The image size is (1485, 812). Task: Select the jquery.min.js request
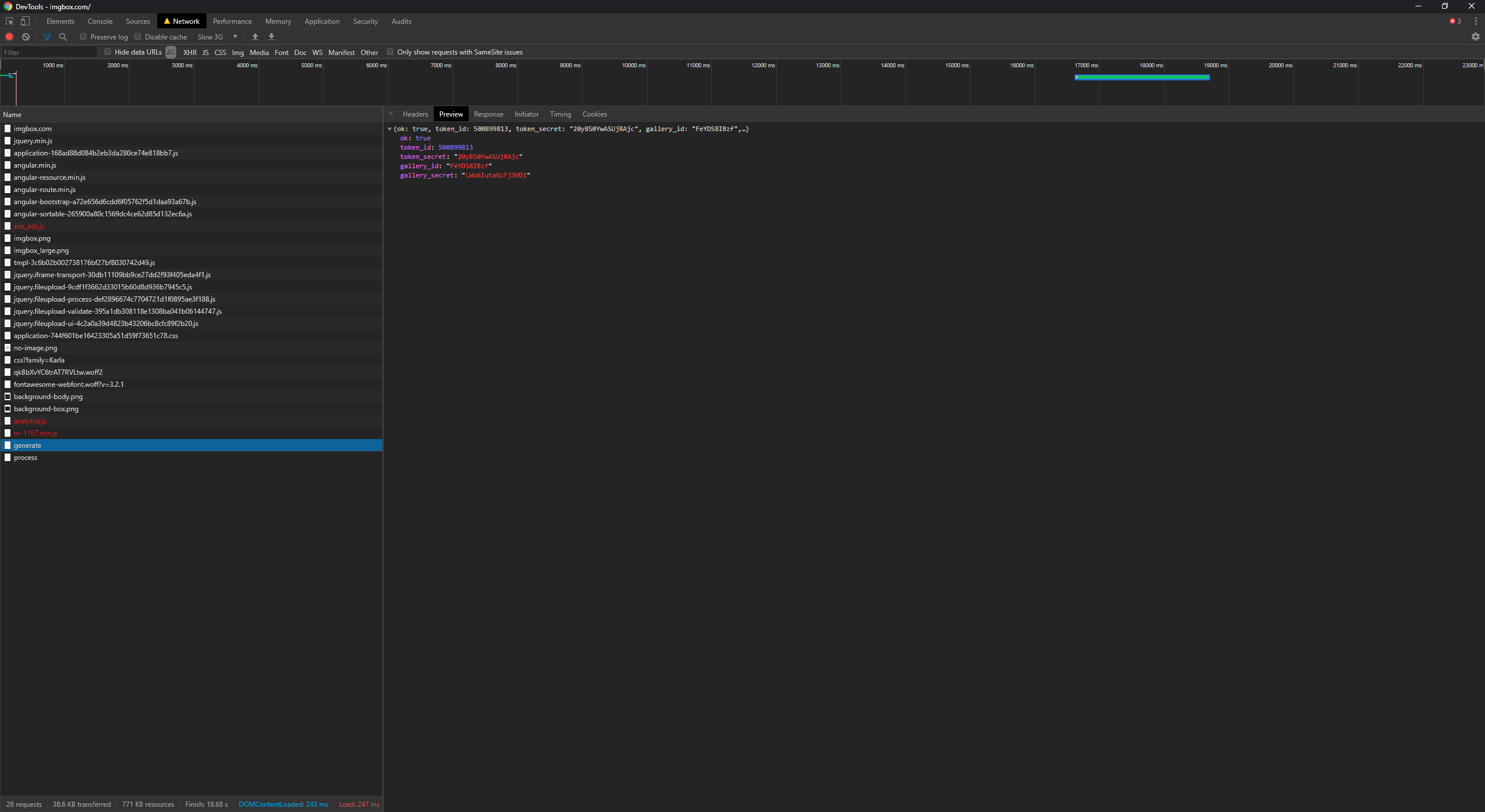pos(191,141)
